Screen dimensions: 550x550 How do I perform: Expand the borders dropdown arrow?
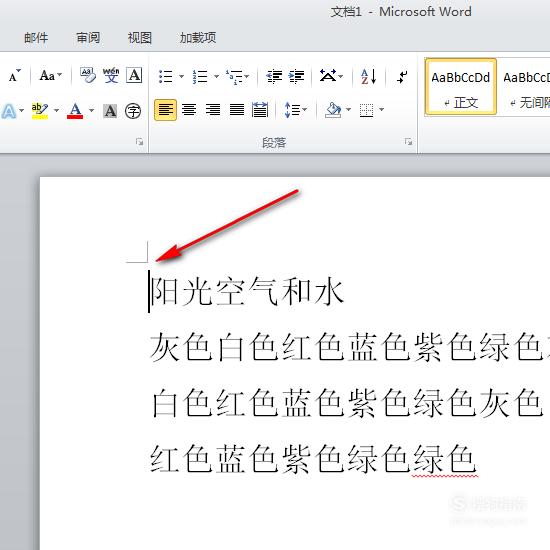tap(381, 110)
